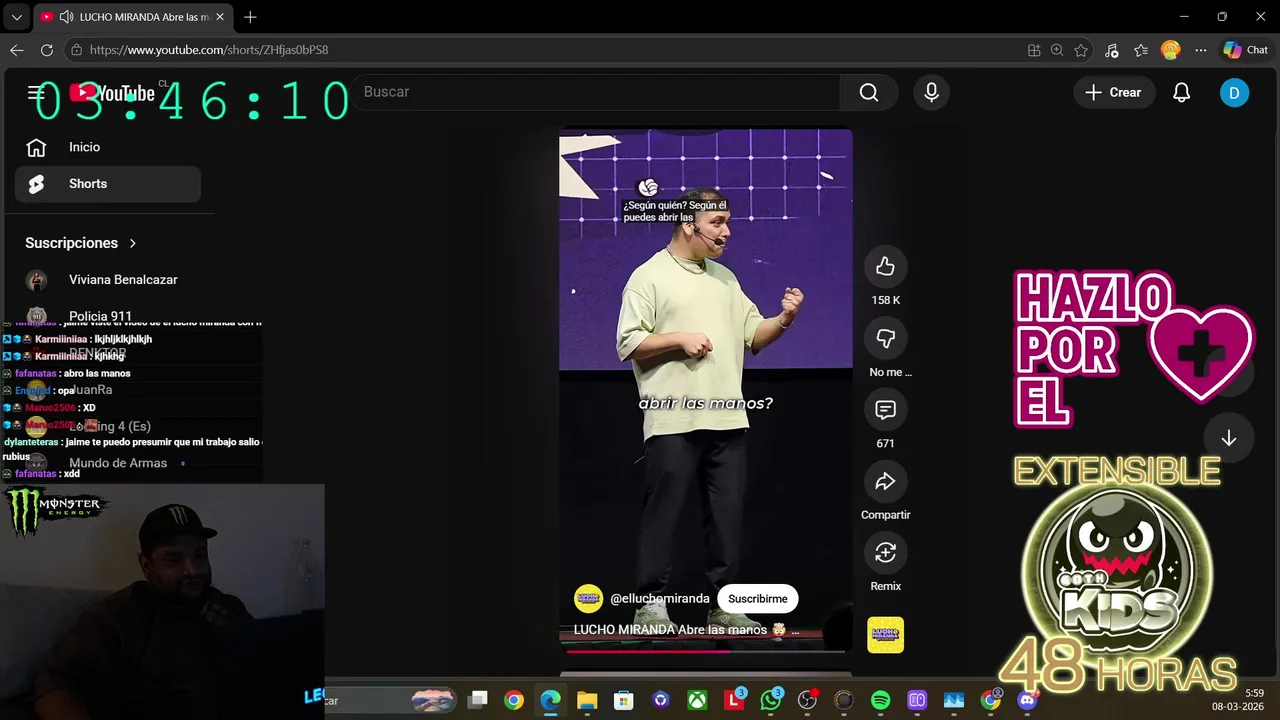
Task: Share the Short via Compartir
Action: point(885,481)
